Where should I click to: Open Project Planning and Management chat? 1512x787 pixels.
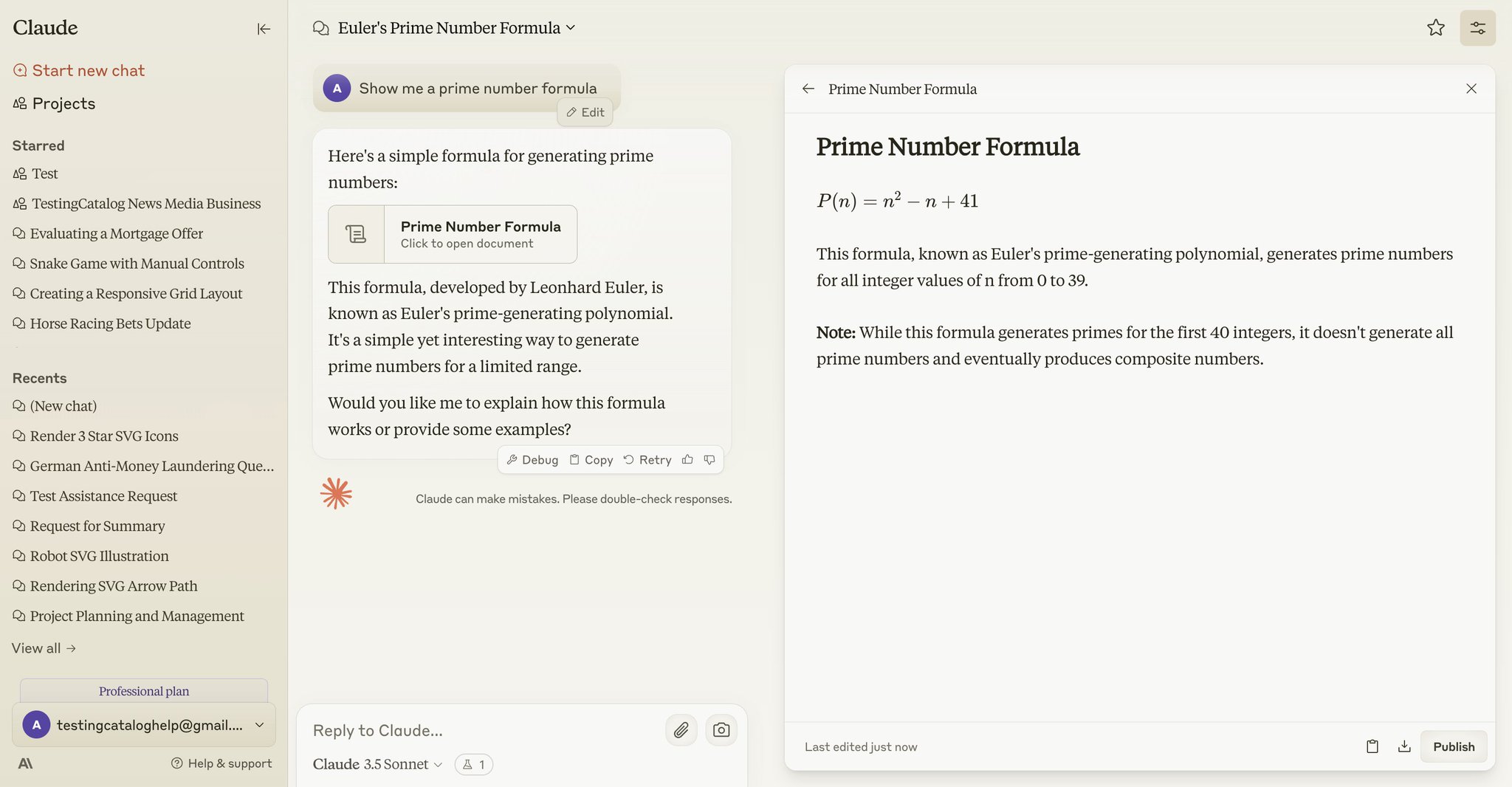(x=128, y=616)
